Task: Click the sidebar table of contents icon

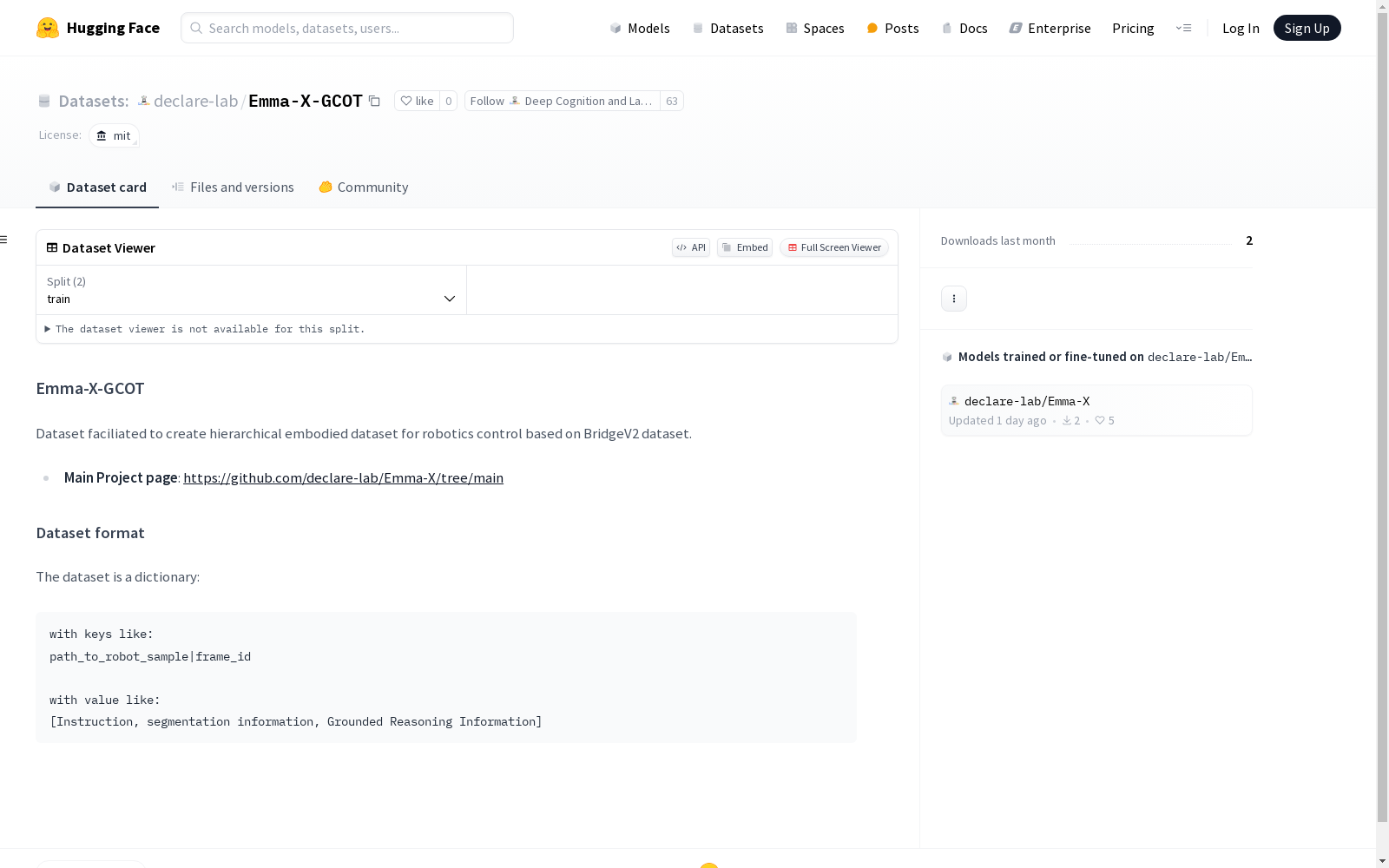Action: pyautogui.click(x=4, y=240)
